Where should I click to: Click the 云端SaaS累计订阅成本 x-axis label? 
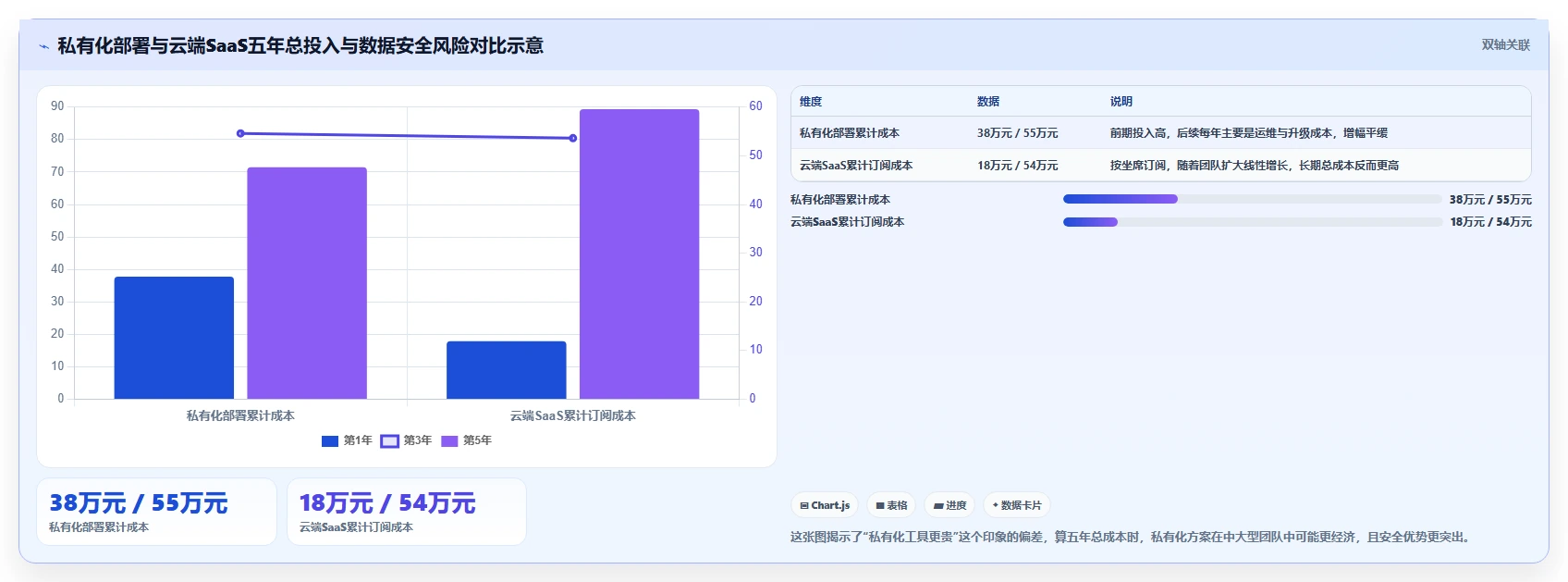pos(573,416)
